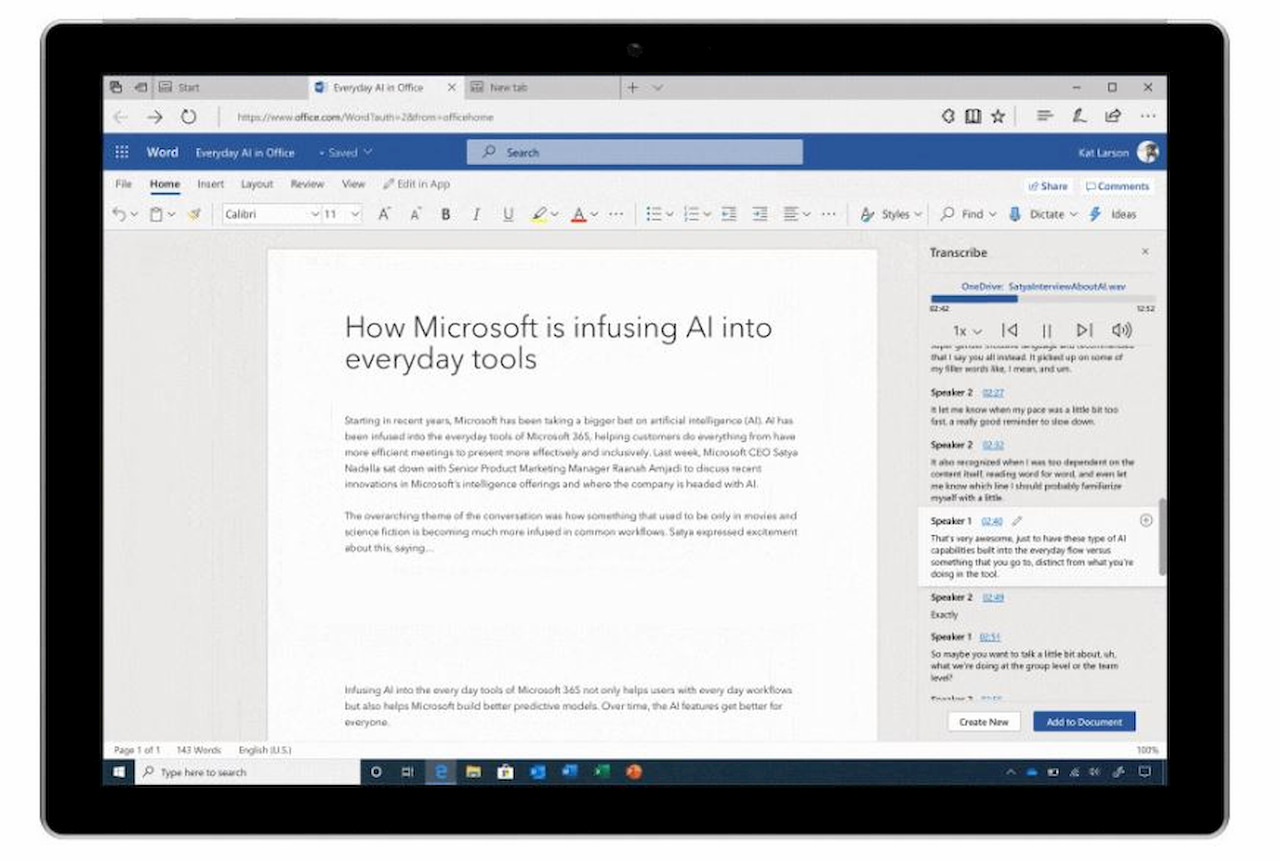Toggle underline formatting

(x=508, y=214)
